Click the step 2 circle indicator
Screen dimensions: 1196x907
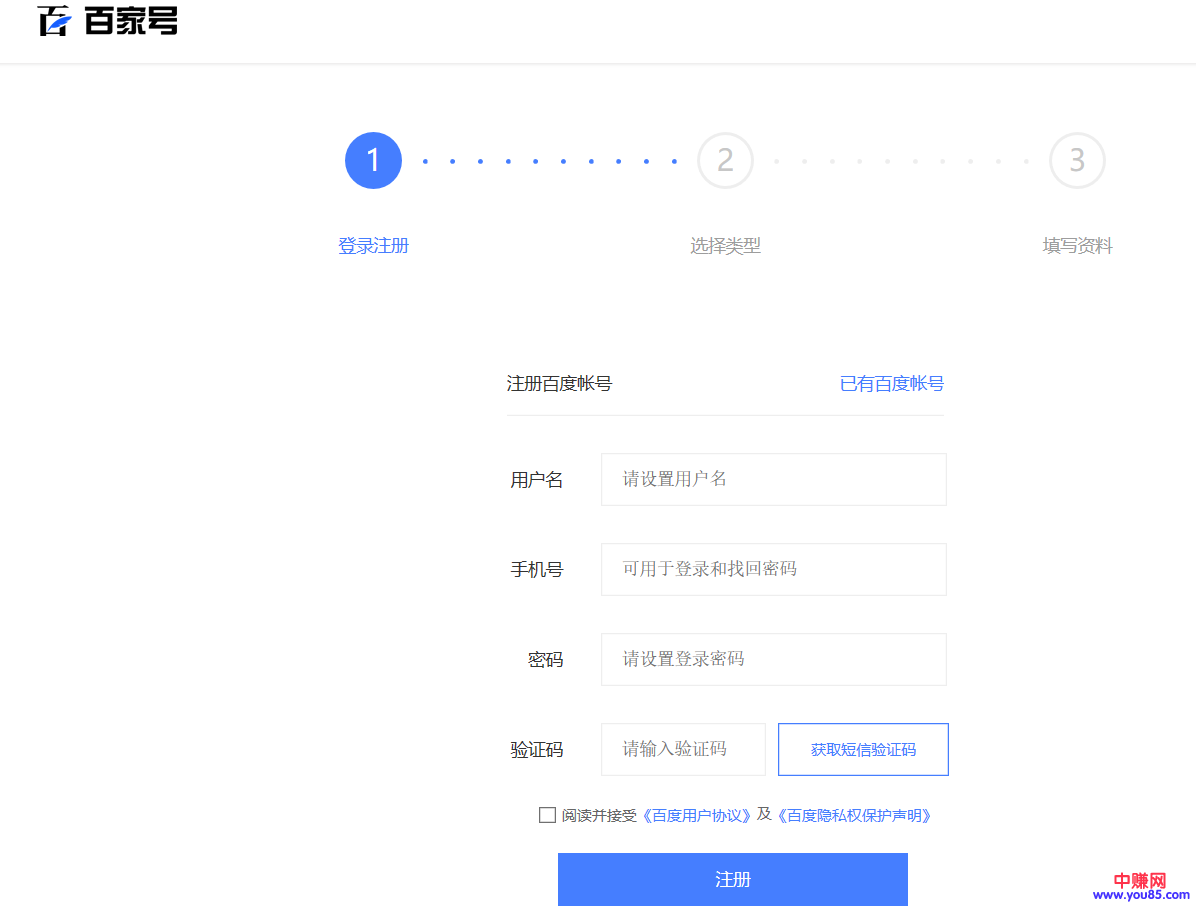click(725, 160)
